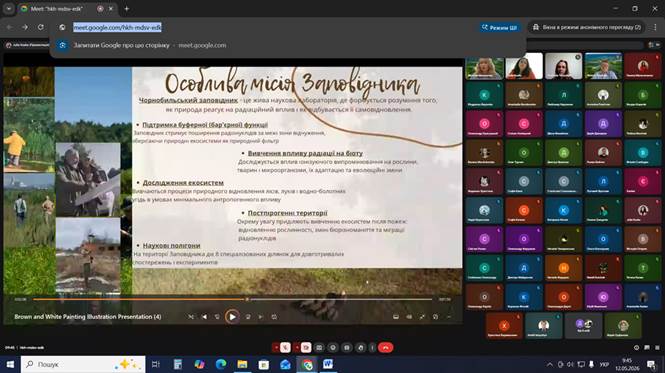
Task: Select the Meet "hkh-mdsv-edk" browser tab
Action: 67,8
